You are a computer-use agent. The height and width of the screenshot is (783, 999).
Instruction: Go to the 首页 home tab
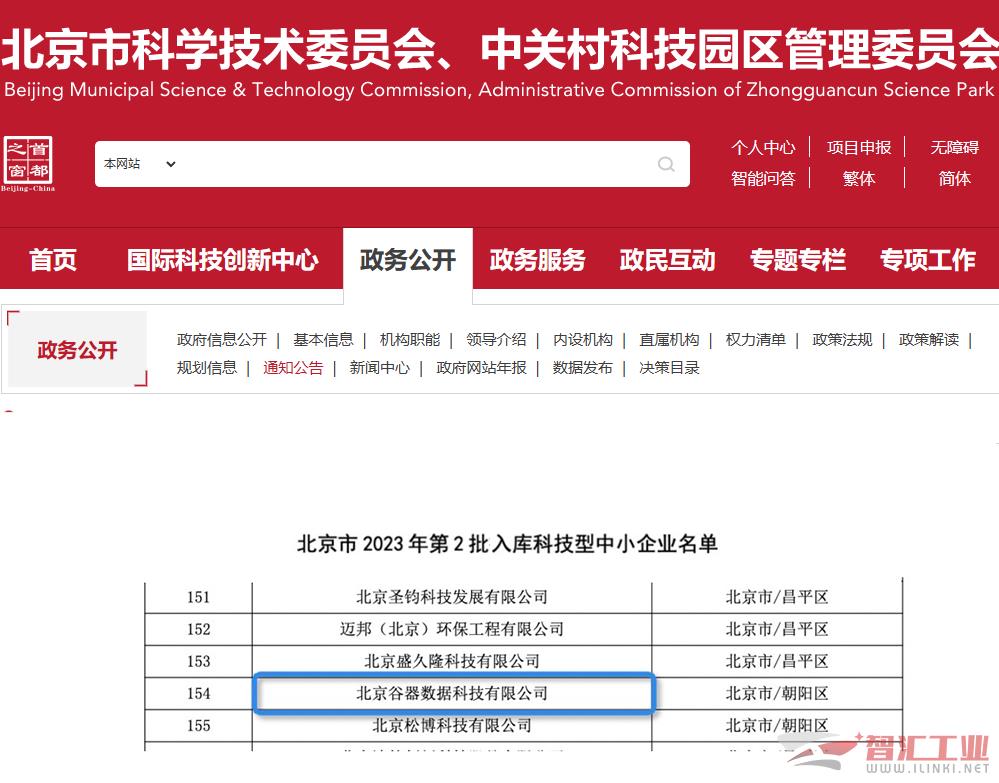pos(53,260)
